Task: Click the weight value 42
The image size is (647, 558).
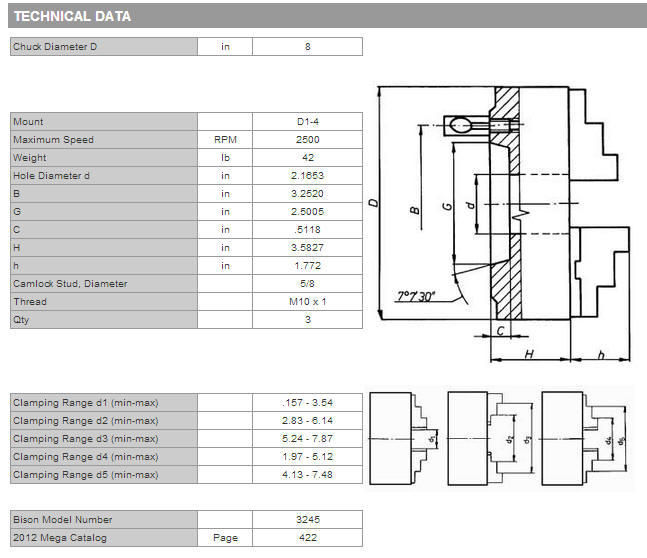Action: click(307, 158)
